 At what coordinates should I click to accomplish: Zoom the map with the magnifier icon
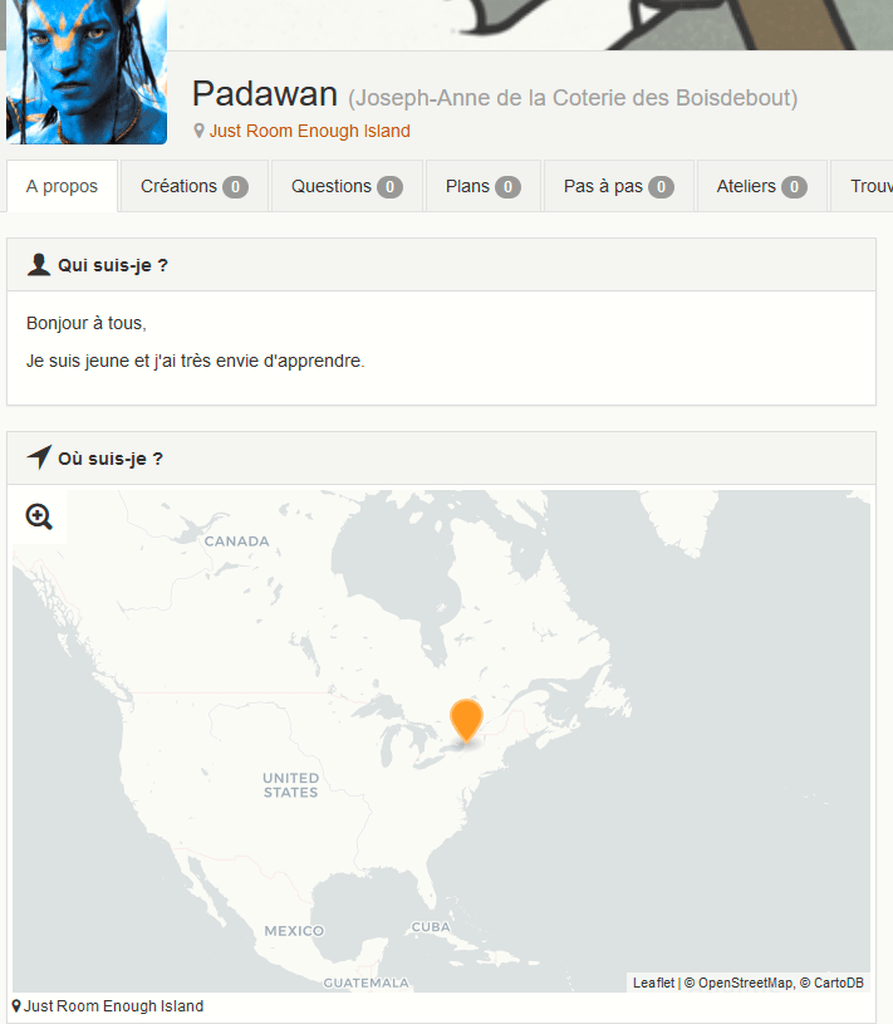pos(39,517)
